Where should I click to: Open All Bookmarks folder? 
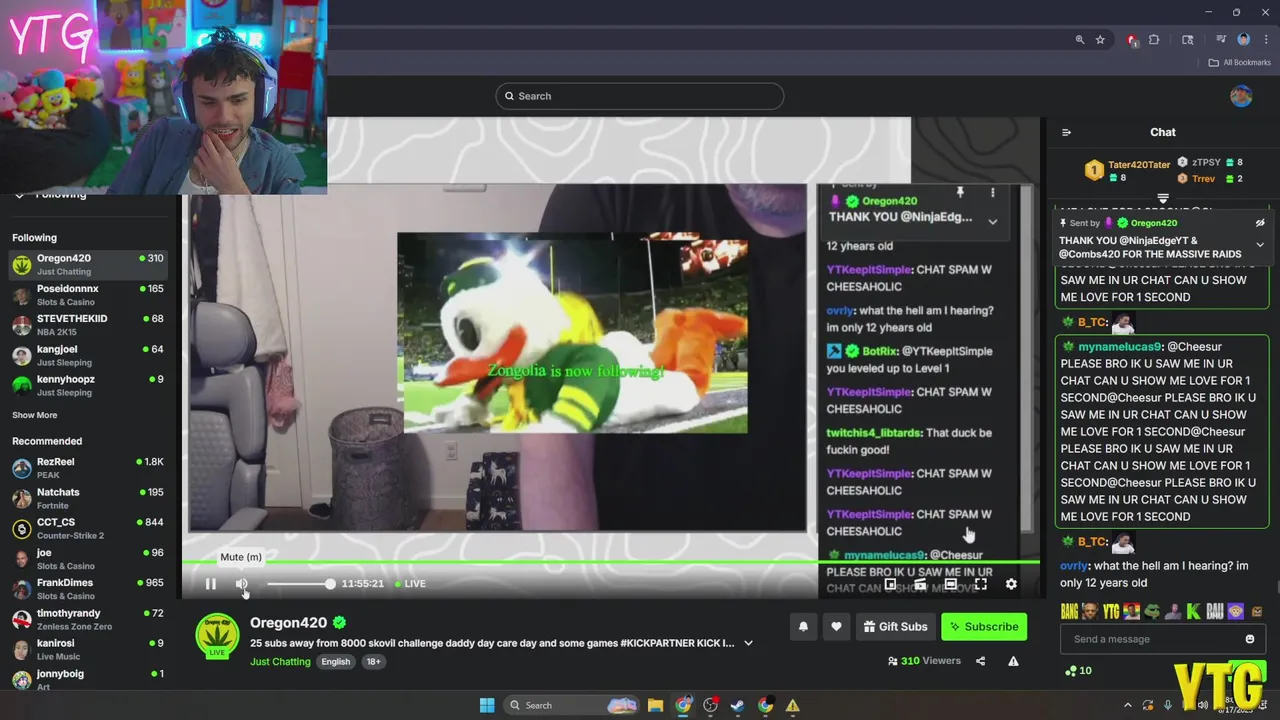pyautogui.click(x=1240, y=62)
